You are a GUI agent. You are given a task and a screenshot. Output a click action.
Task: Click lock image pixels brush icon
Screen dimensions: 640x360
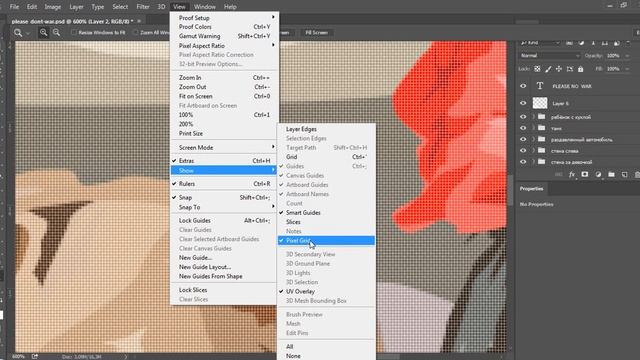click(548, 69)
